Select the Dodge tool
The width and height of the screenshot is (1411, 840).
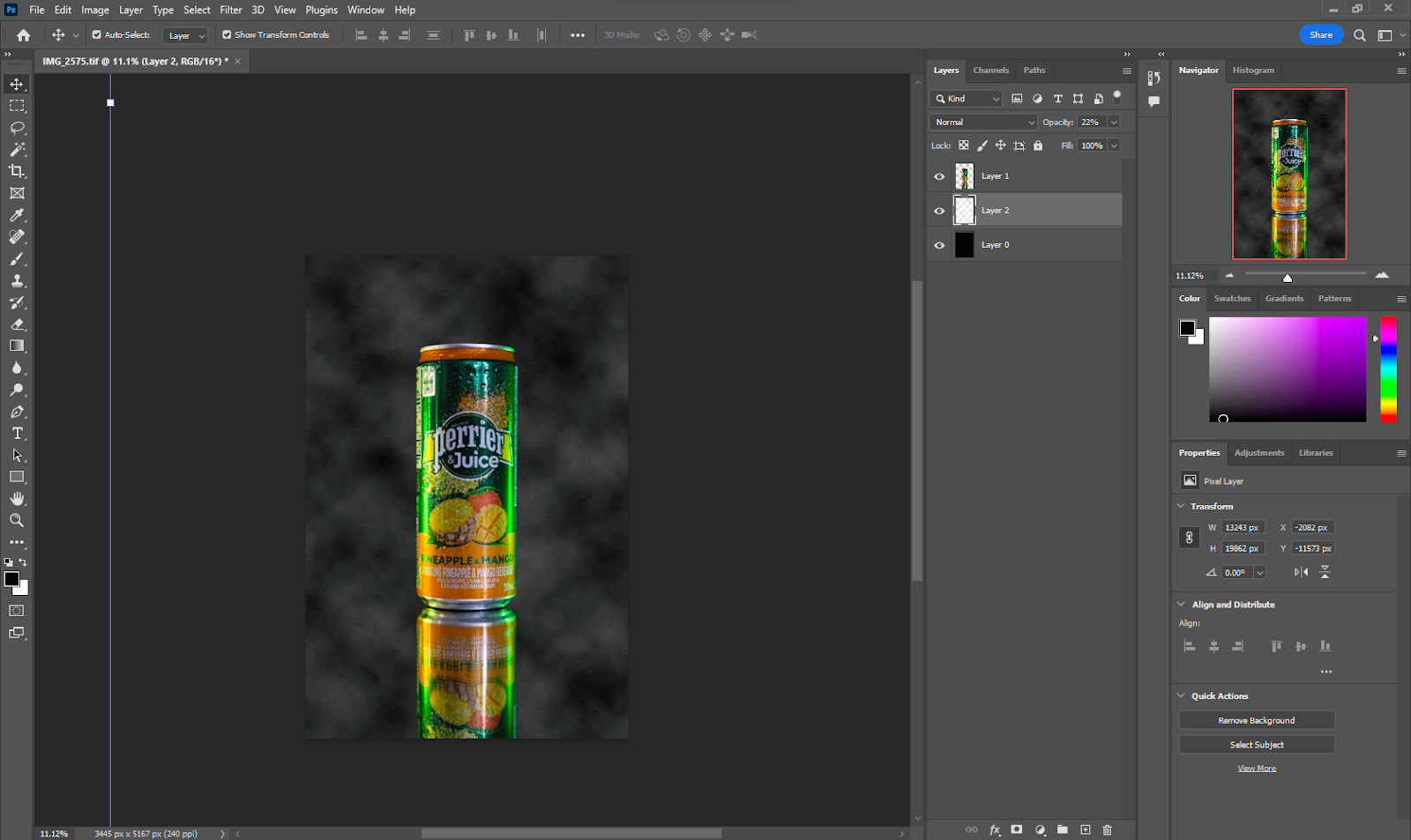(17, 390)
